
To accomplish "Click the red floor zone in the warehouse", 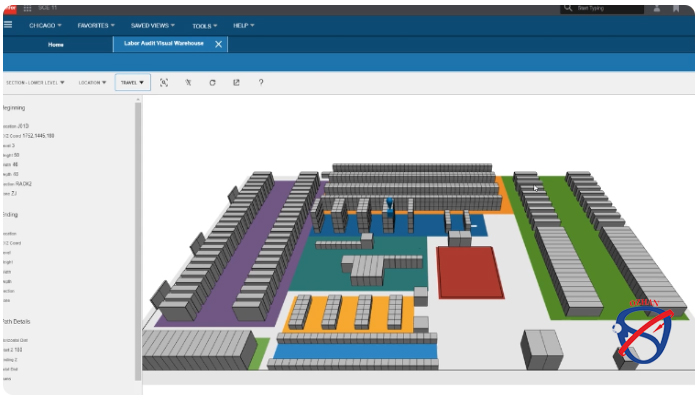I will click(470, 272).
